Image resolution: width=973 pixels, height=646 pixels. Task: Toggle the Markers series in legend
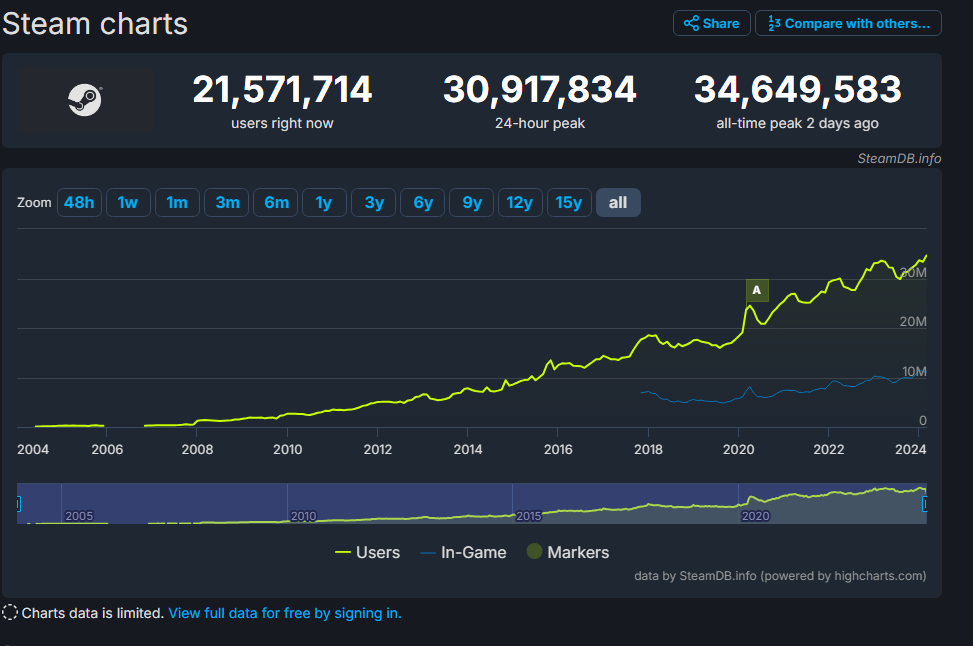tap(568, 552)
